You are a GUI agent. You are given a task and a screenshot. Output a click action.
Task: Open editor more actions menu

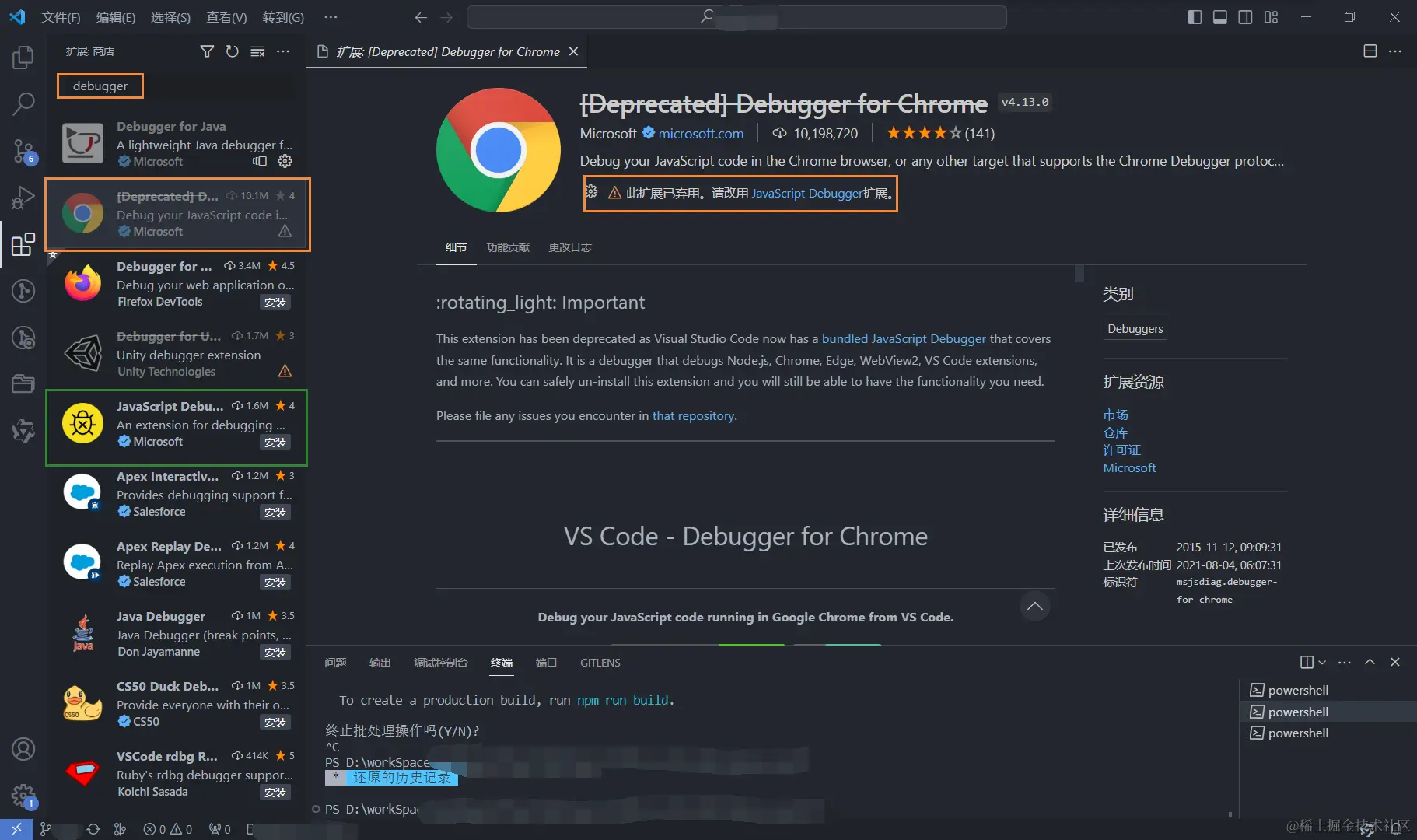pos(1395,51)
